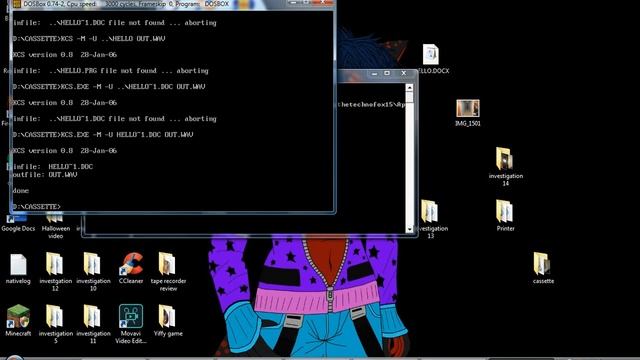Minimize the background console window
Viewport: 640px width, 360px height.
[374, 73]
